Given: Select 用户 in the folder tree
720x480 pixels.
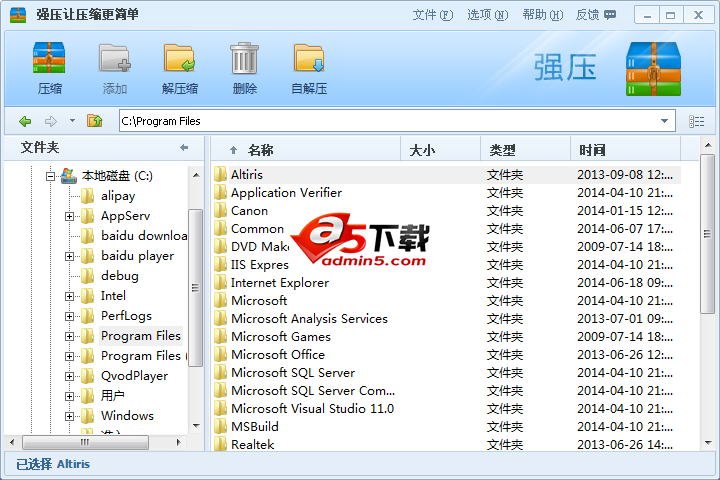Looking at the screenshot, I should pos(112,395).
